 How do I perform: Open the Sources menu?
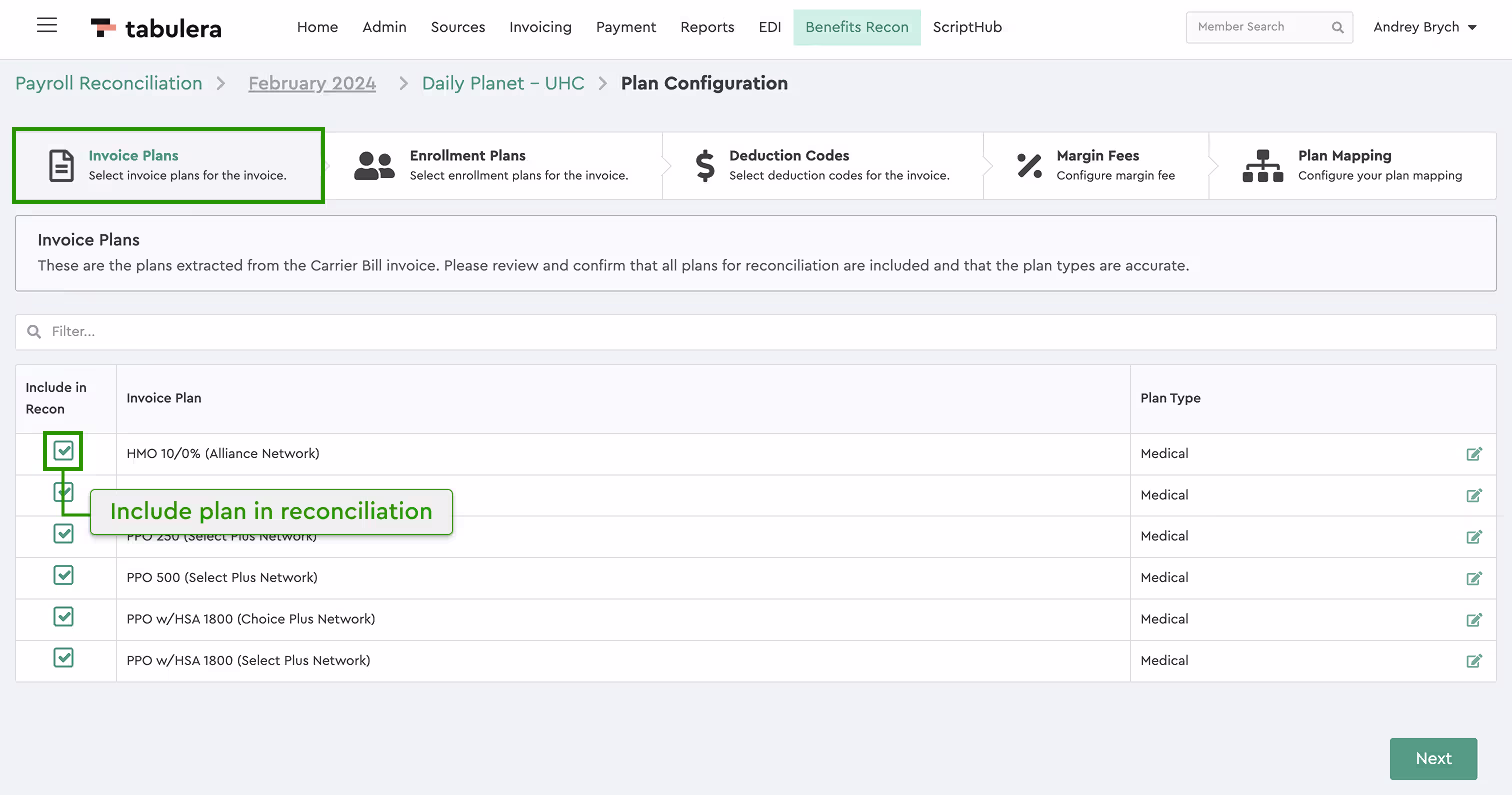click(458, 27)
